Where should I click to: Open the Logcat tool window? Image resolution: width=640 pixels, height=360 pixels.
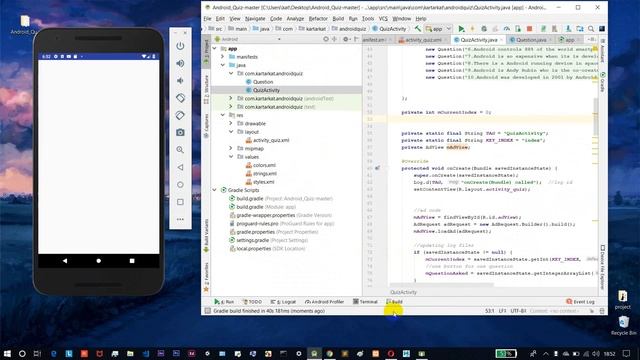pyautogui.click(x=283, y=302)
